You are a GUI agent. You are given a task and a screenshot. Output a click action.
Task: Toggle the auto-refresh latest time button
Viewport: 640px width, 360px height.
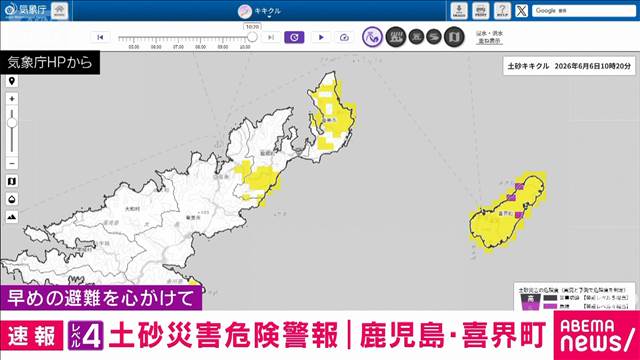(x=294, y=37)
